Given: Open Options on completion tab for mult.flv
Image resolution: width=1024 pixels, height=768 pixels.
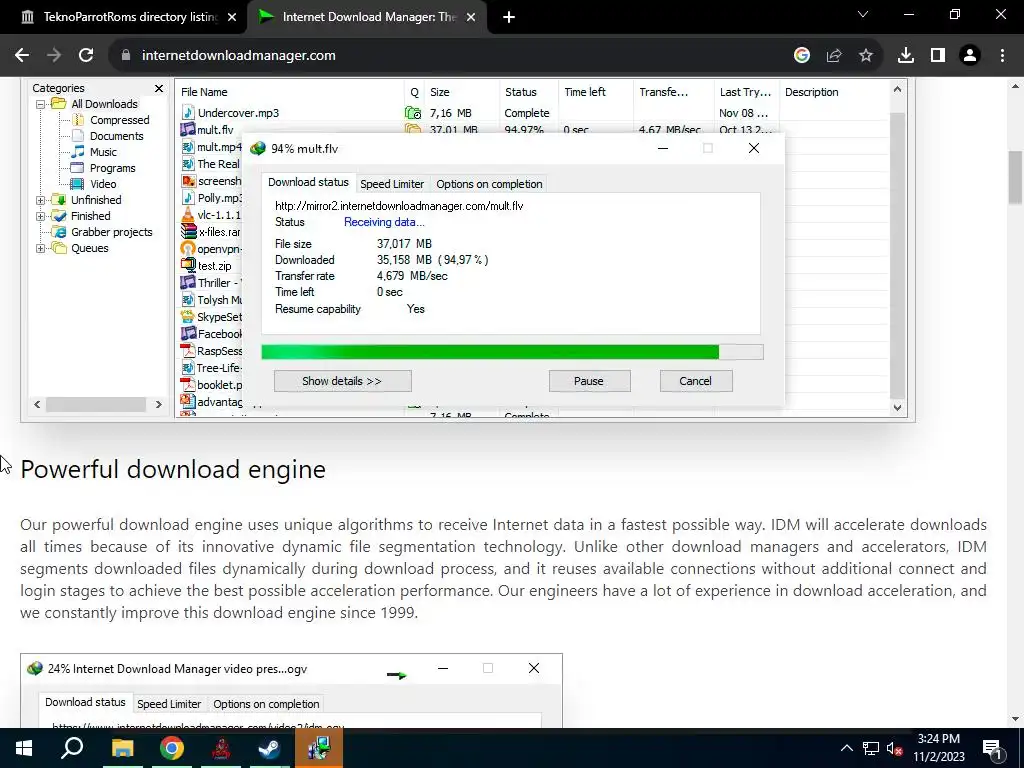Looking at the screenshot, I should pyautogui.click(x=489, y=184).
